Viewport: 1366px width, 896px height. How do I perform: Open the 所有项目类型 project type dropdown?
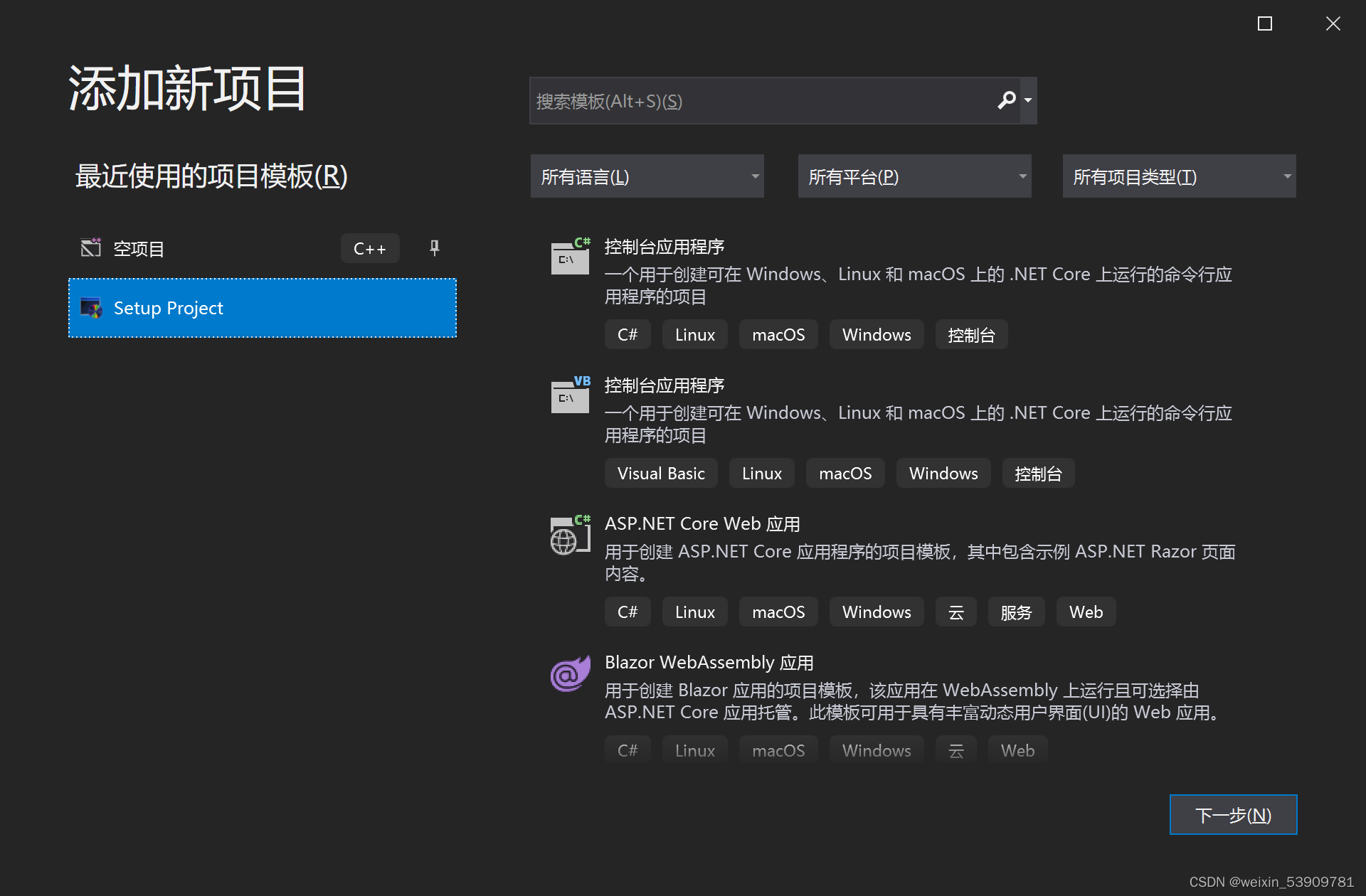click(1179, 176)
